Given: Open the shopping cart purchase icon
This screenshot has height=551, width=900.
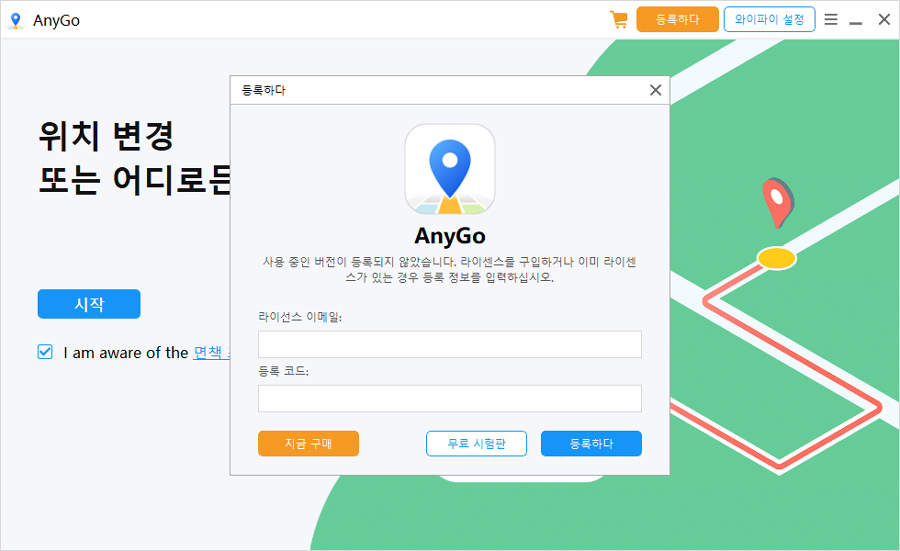Looking at the screenshot, I should click(618, 20).
